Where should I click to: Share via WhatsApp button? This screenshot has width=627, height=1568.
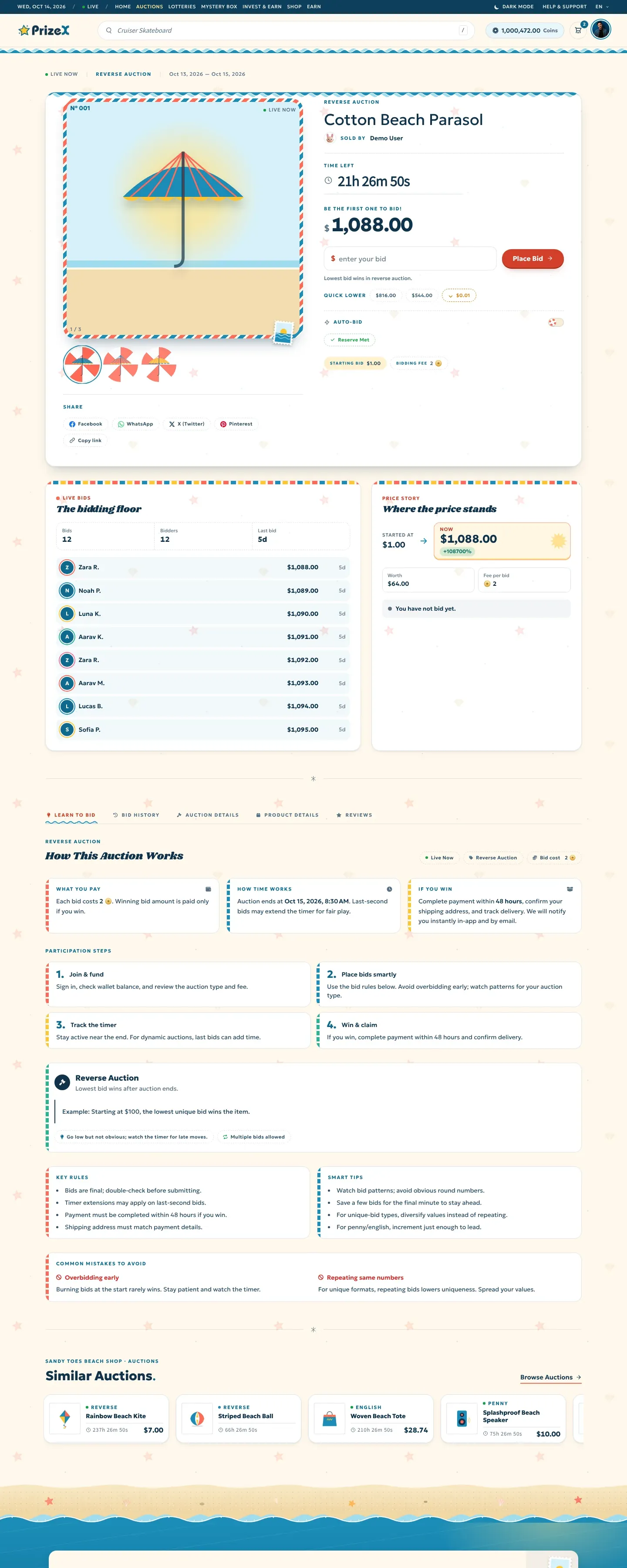[x=135, y=424]
